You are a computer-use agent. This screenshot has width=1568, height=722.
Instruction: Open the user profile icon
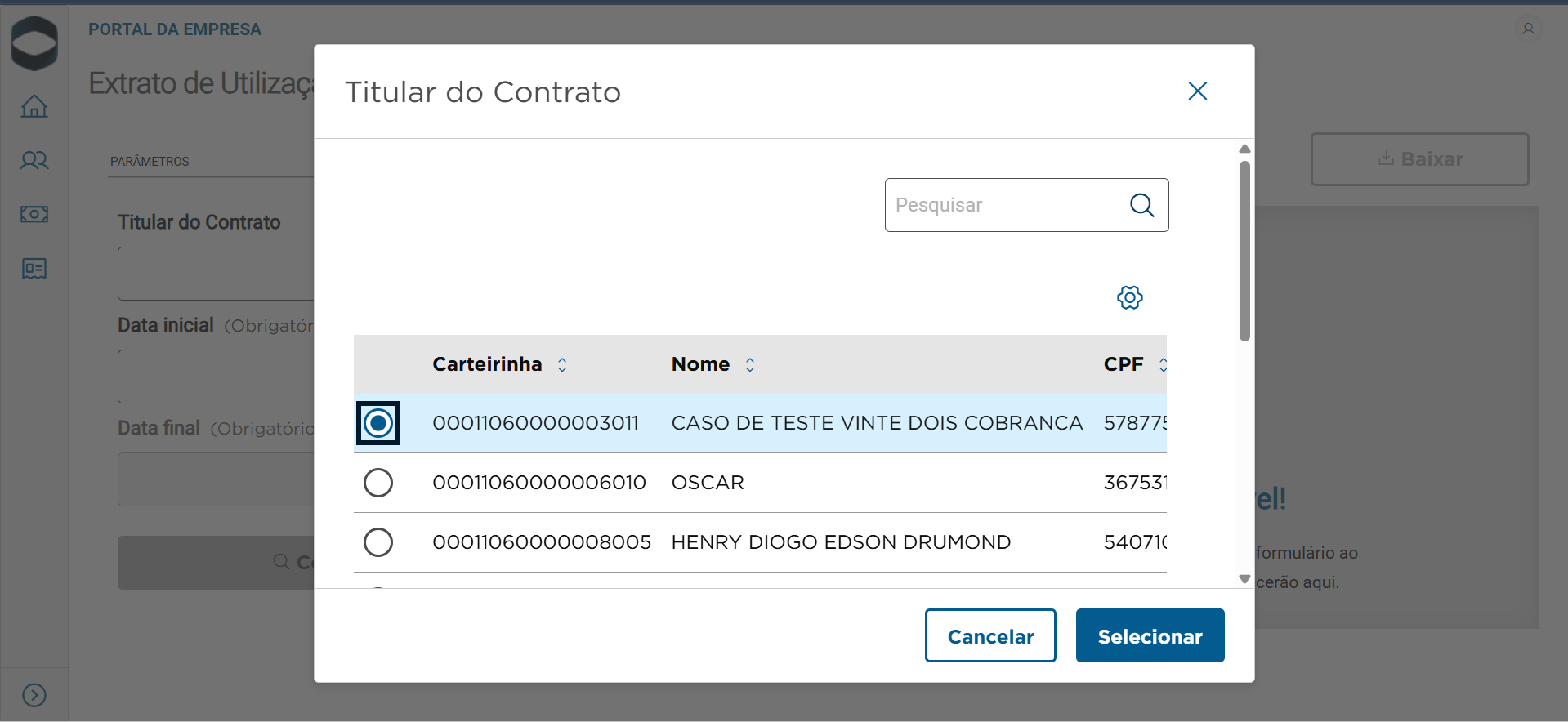1528,29
